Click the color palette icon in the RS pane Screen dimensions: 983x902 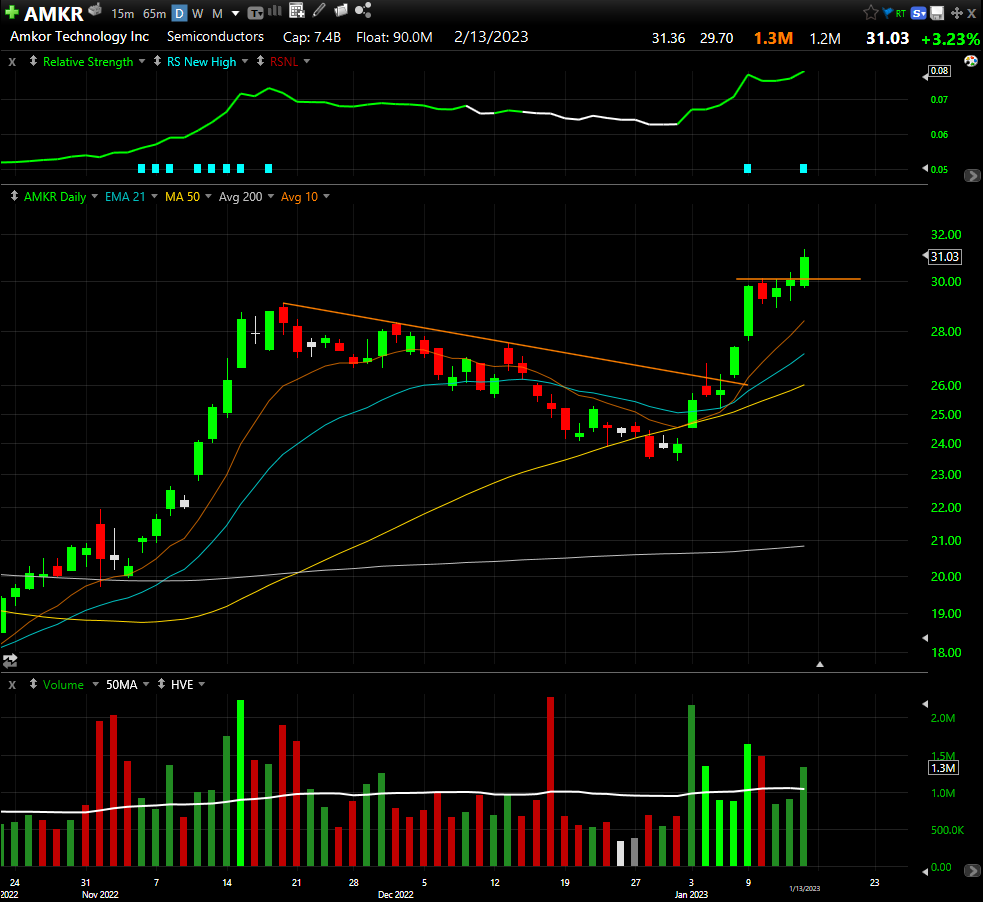click(970, 61)
